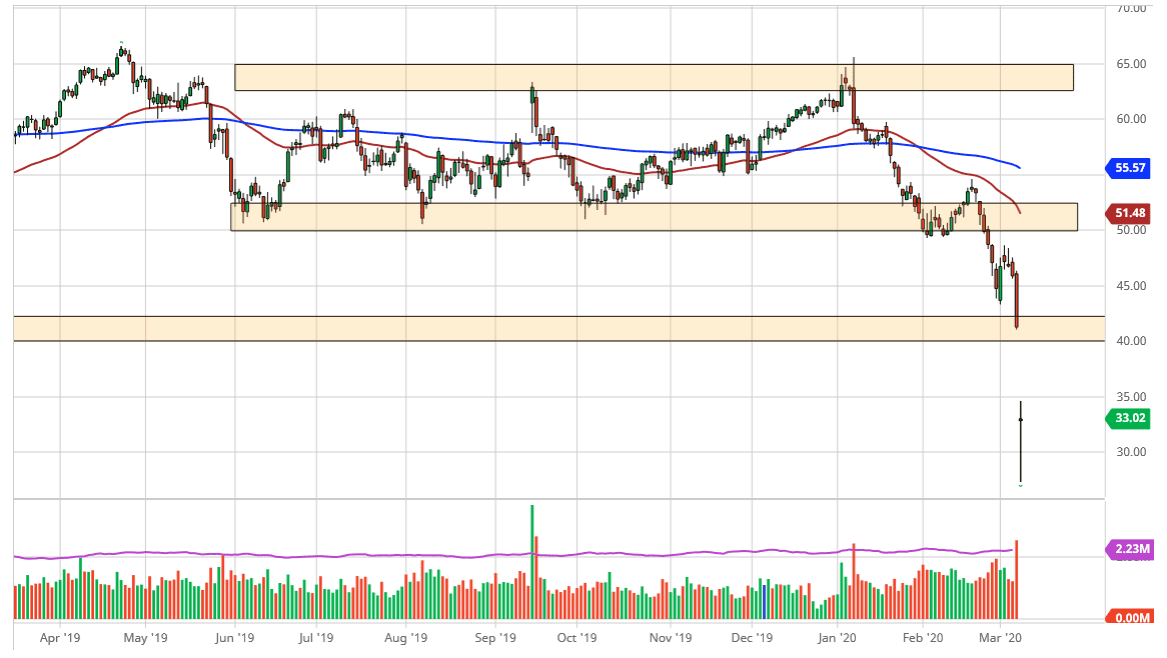
Task: Click the purple 2.23M volume average label
Action: coord(1131,549)
